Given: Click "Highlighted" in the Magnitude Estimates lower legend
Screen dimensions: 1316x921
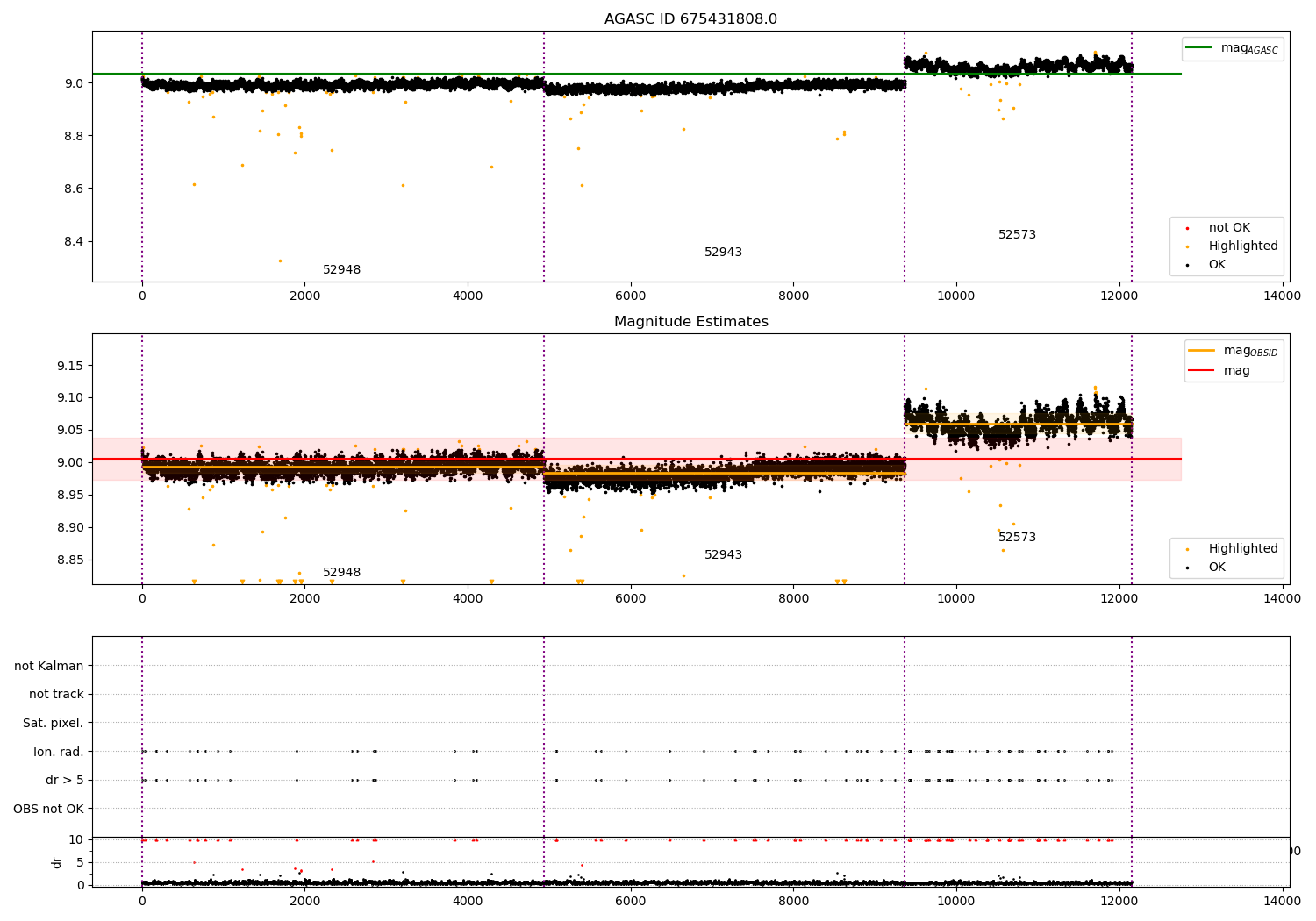Looking at the screenshot, I should [x=1243, y=549].
